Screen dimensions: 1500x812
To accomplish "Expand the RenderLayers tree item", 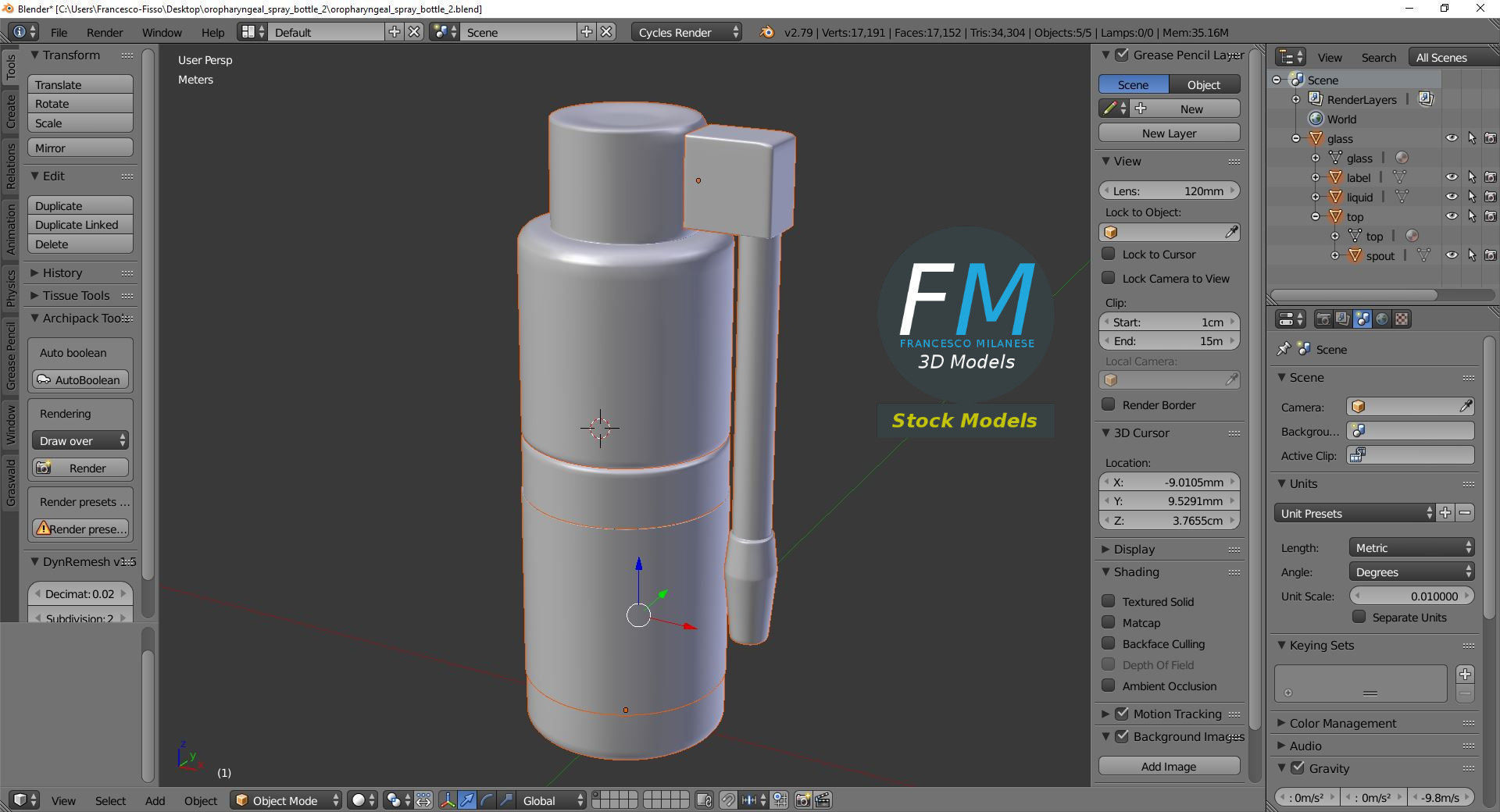I will pos(1296,99).
